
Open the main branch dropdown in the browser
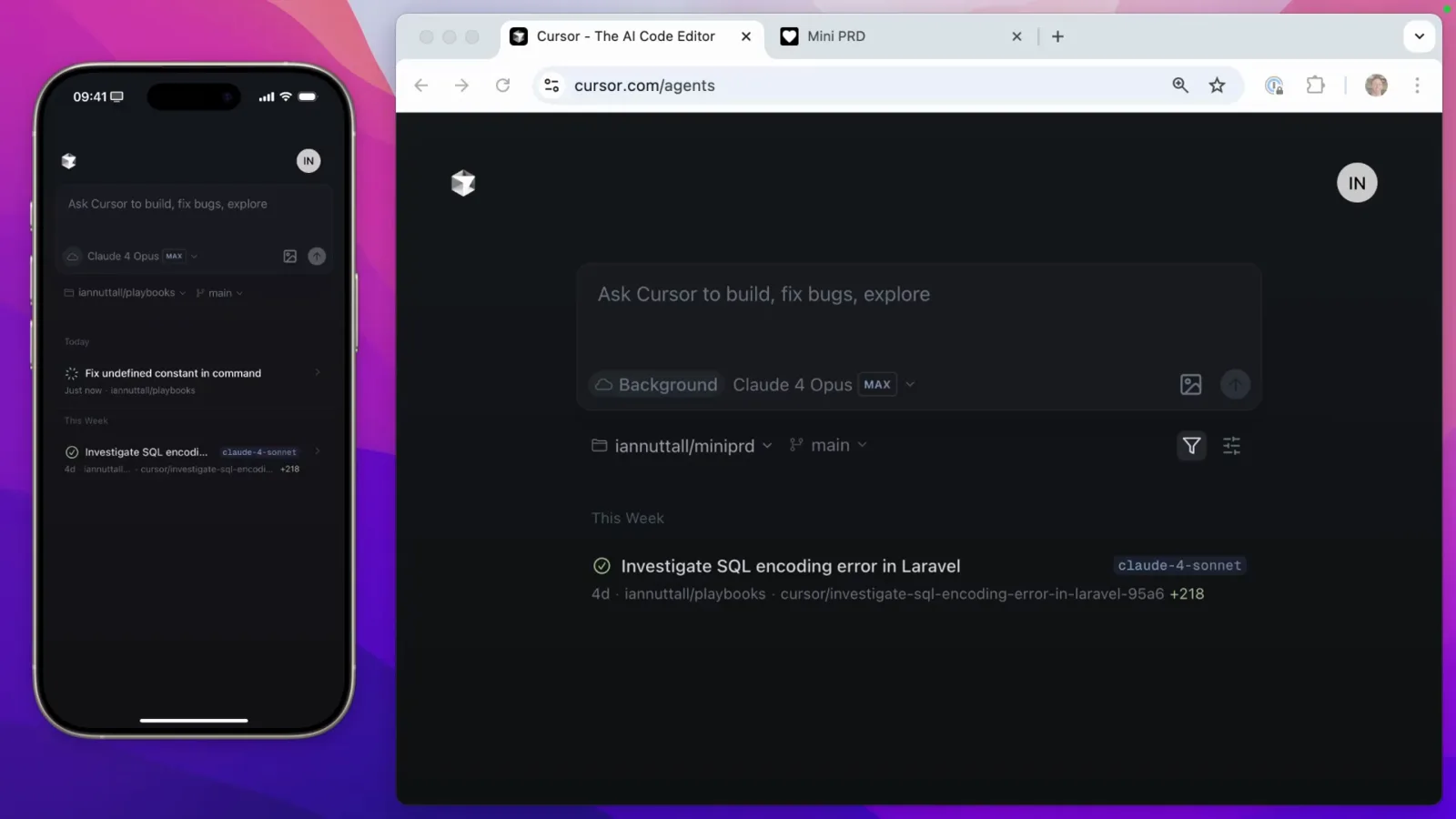[x=828, y=445]
